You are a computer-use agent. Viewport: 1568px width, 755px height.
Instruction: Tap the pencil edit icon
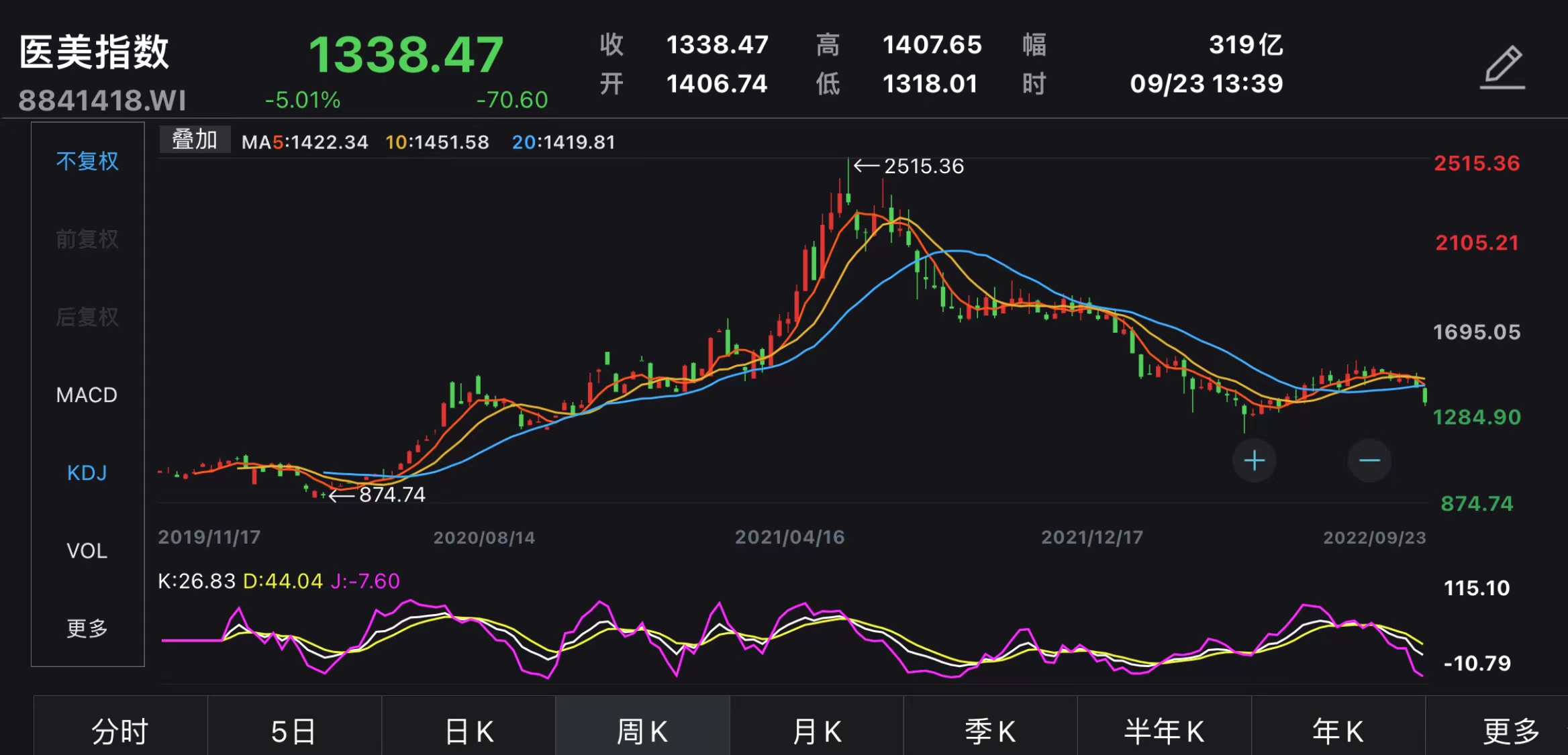click(1503, 67)
